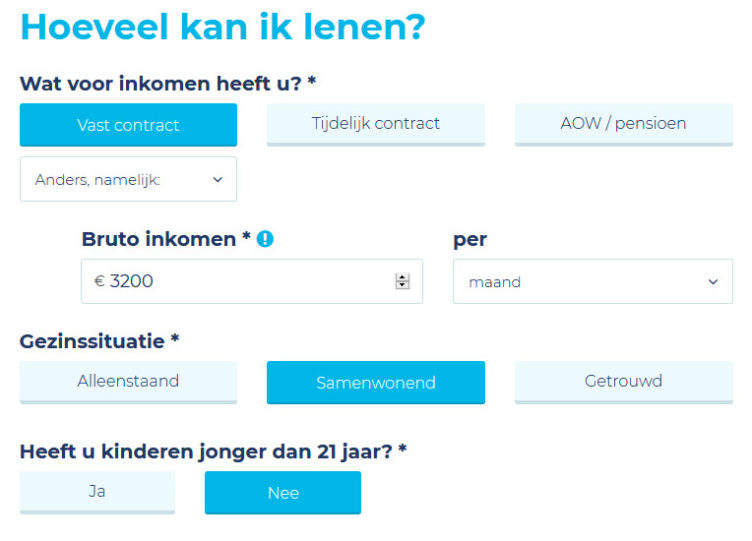Select the AOW / pensioen option

tap(623, 124)
